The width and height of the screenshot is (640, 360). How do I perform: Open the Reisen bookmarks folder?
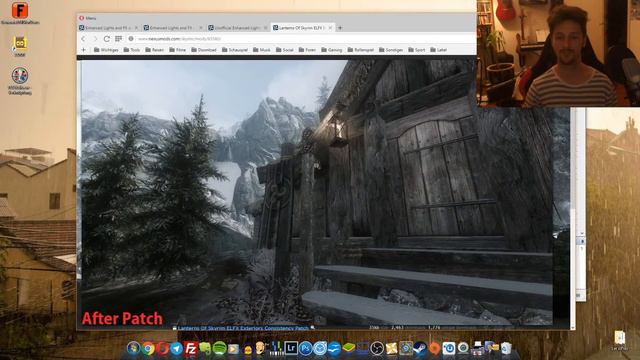pyautogui.click(x=155, y=50)
